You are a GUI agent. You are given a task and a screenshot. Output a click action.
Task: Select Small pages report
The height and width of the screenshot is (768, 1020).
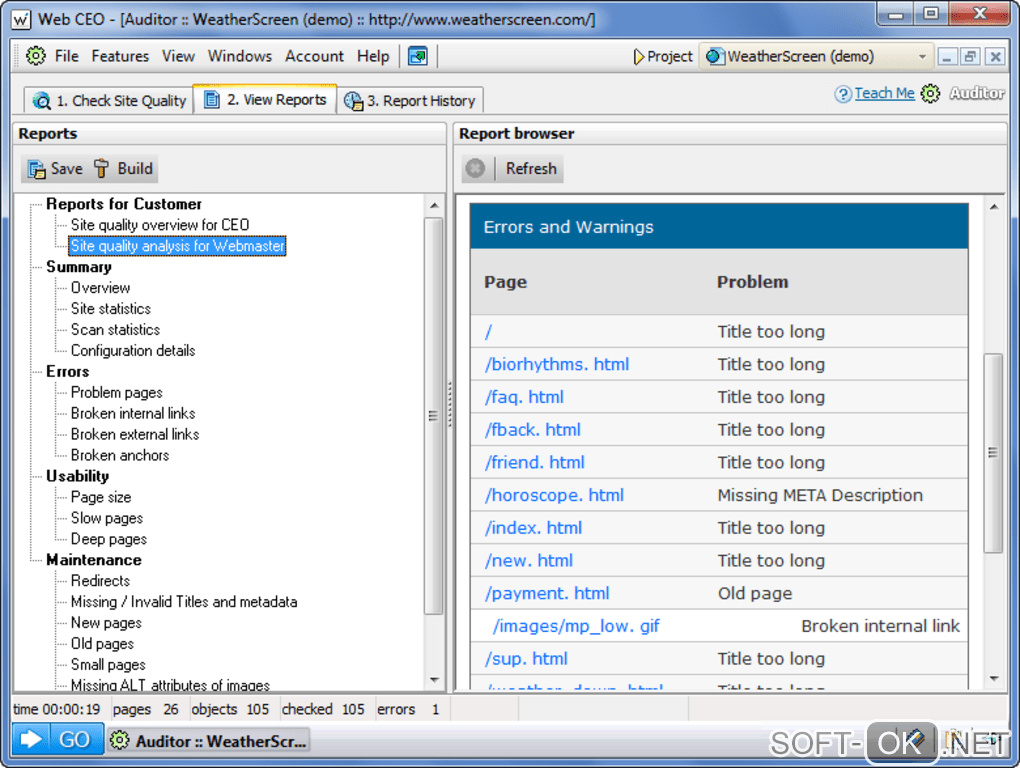pyautogui.click(x=108, y=665)
